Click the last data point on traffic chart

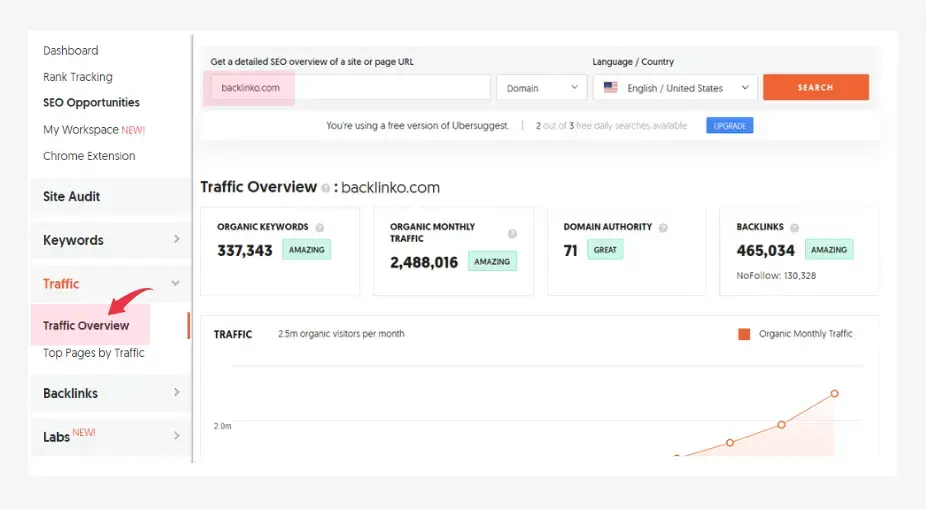point(834,393)
